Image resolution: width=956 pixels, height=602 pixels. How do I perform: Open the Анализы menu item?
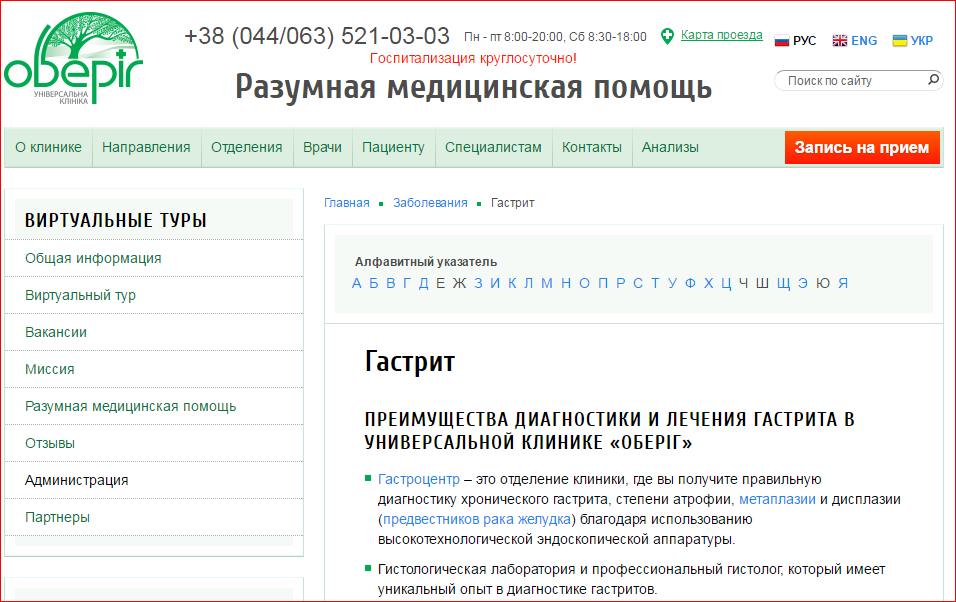point(670,148)
